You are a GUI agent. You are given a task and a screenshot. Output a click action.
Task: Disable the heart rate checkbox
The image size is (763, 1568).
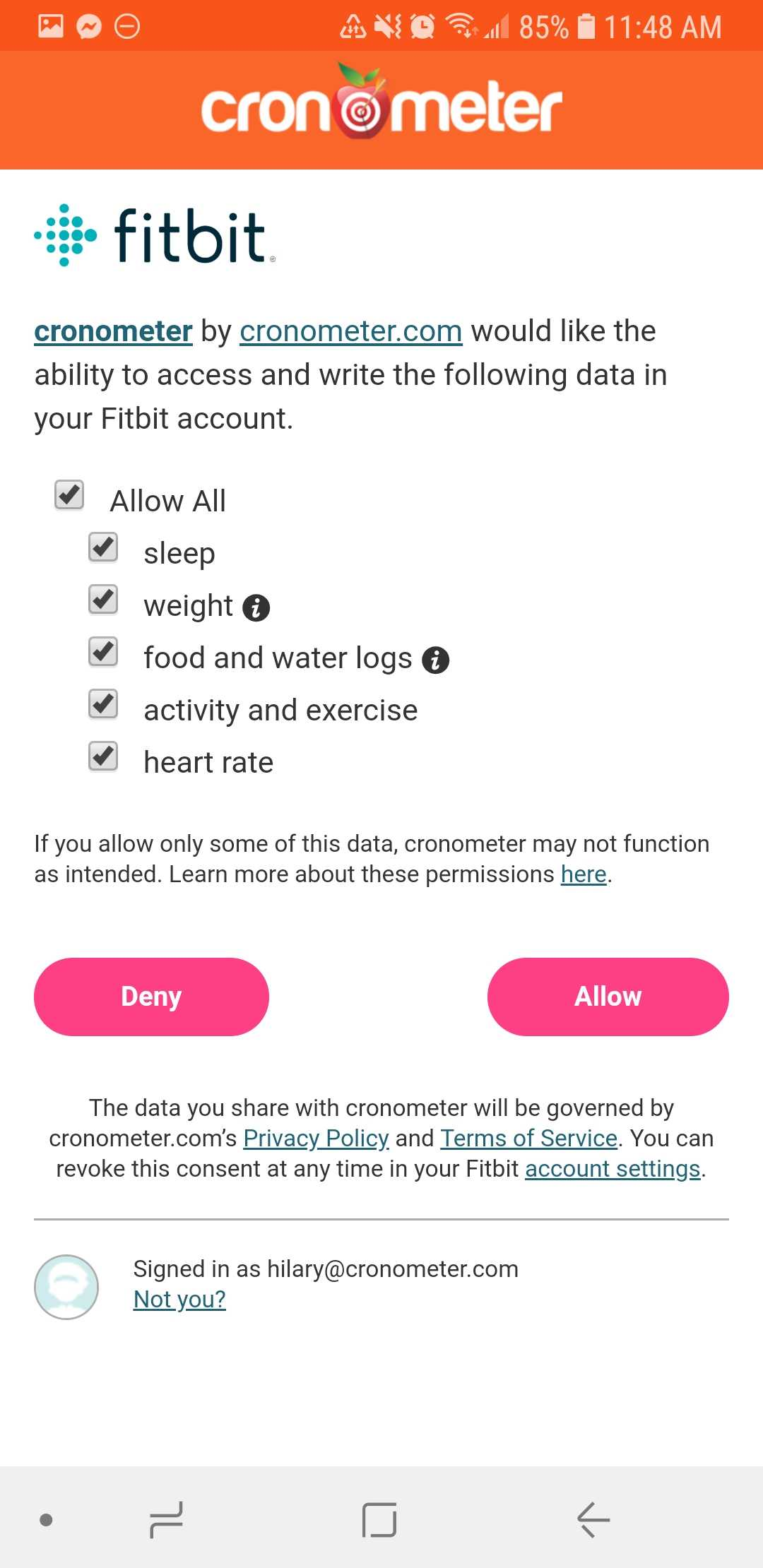[x=103, y=756]
